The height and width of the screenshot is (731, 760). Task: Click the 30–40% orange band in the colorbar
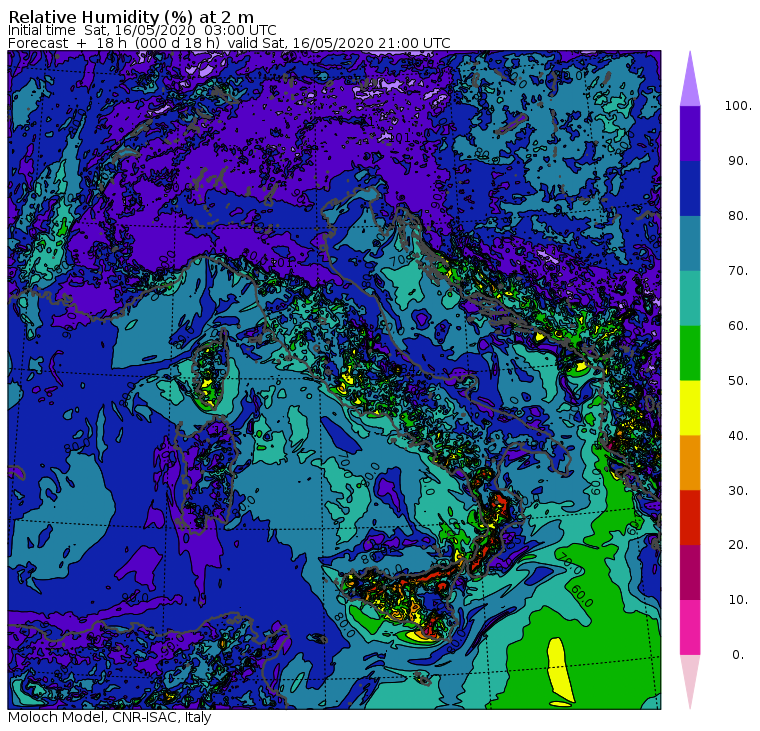pos(690,463)
